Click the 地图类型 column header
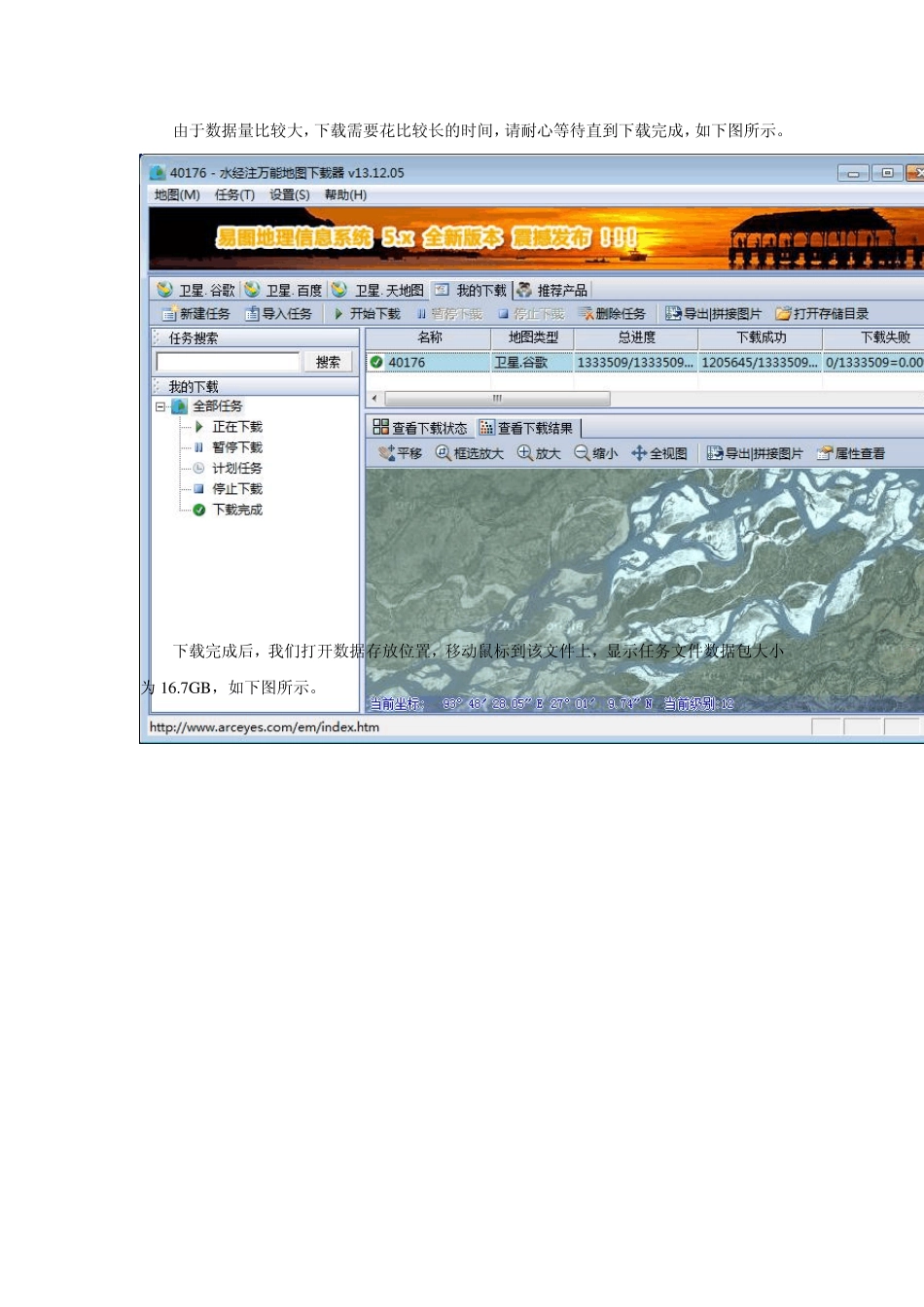This screenshot has width=924, height=1307. coord(533,337)
